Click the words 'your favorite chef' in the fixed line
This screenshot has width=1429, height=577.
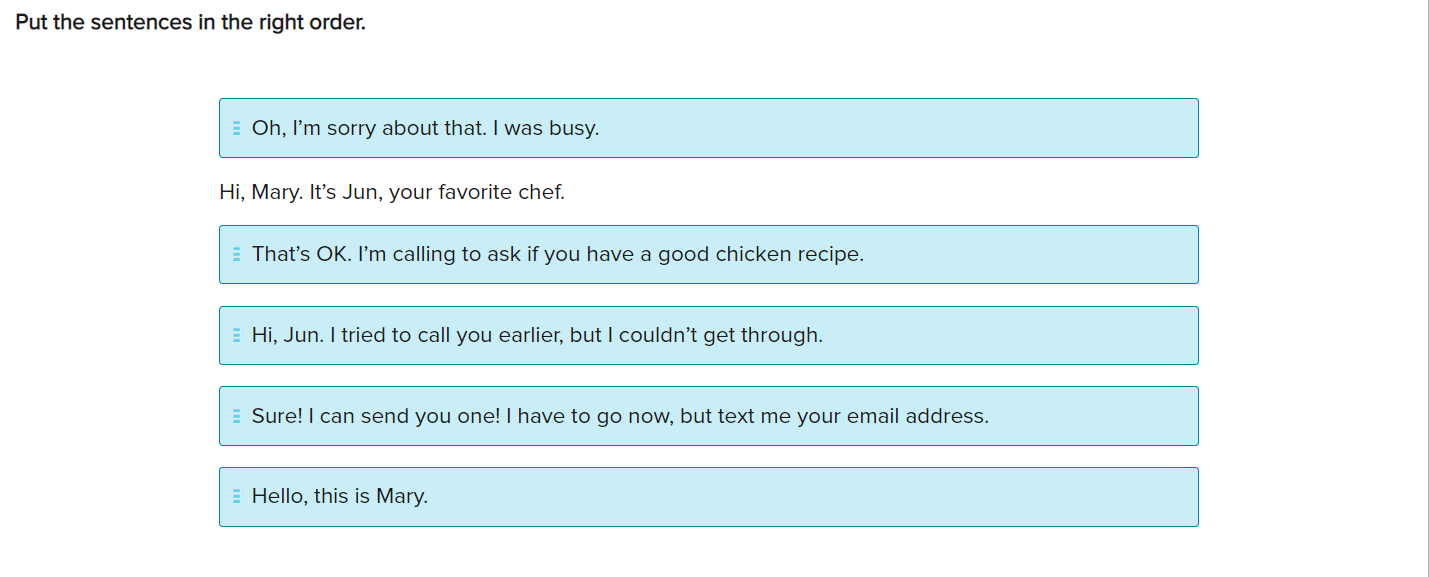477,192
